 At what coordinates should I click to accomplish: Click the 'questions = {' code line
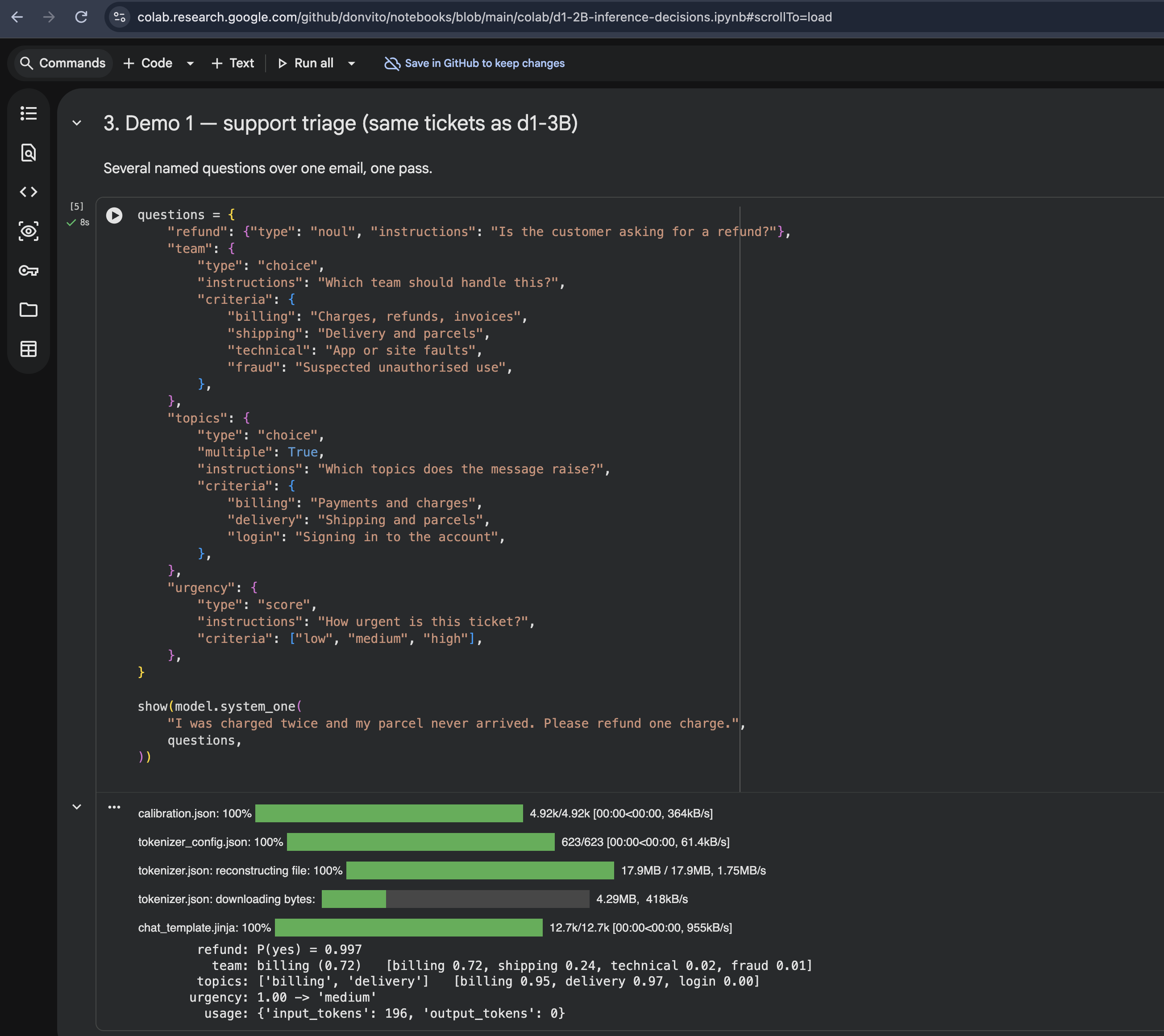coord(186,215)
